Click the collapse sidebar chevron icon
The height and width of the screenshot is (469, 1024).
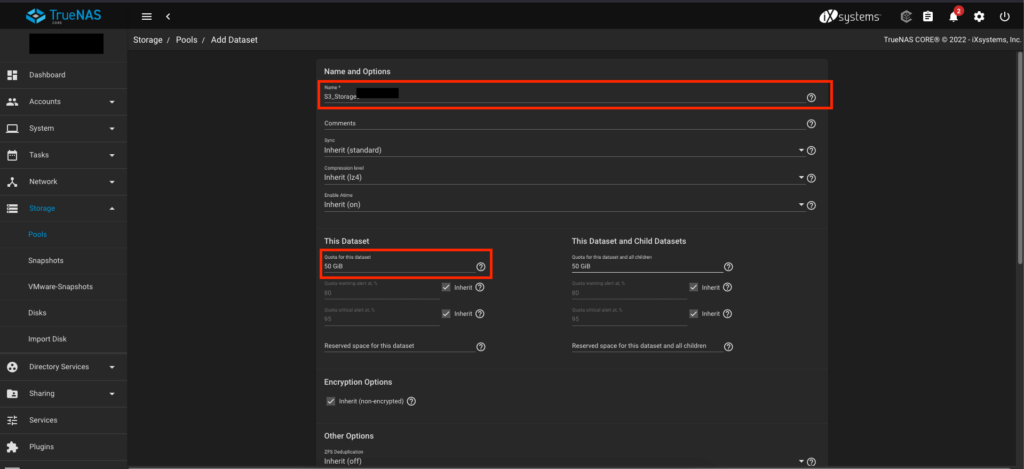click(x=168, y=17)
